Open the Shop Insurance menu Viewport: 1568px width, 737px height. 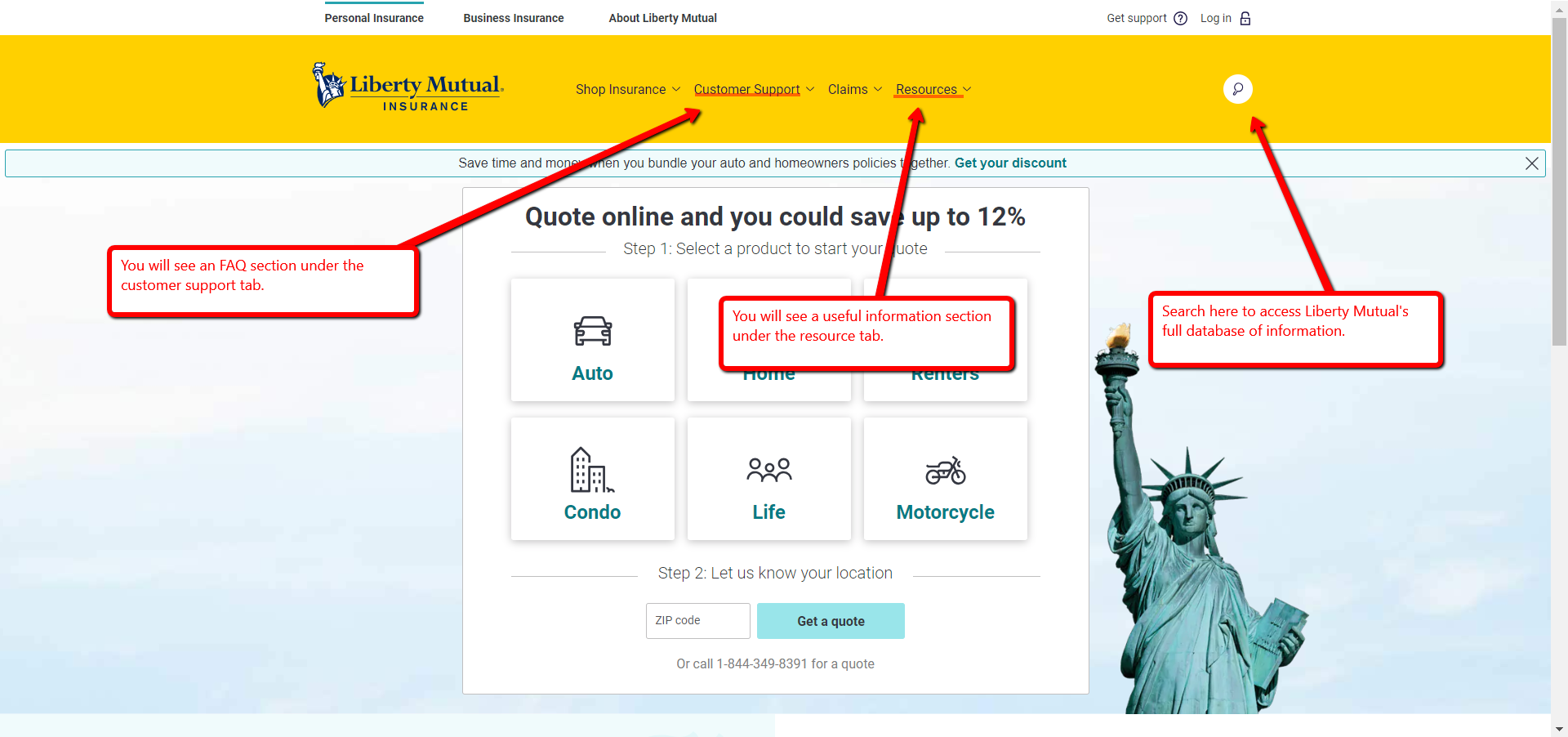click(621, 89)
